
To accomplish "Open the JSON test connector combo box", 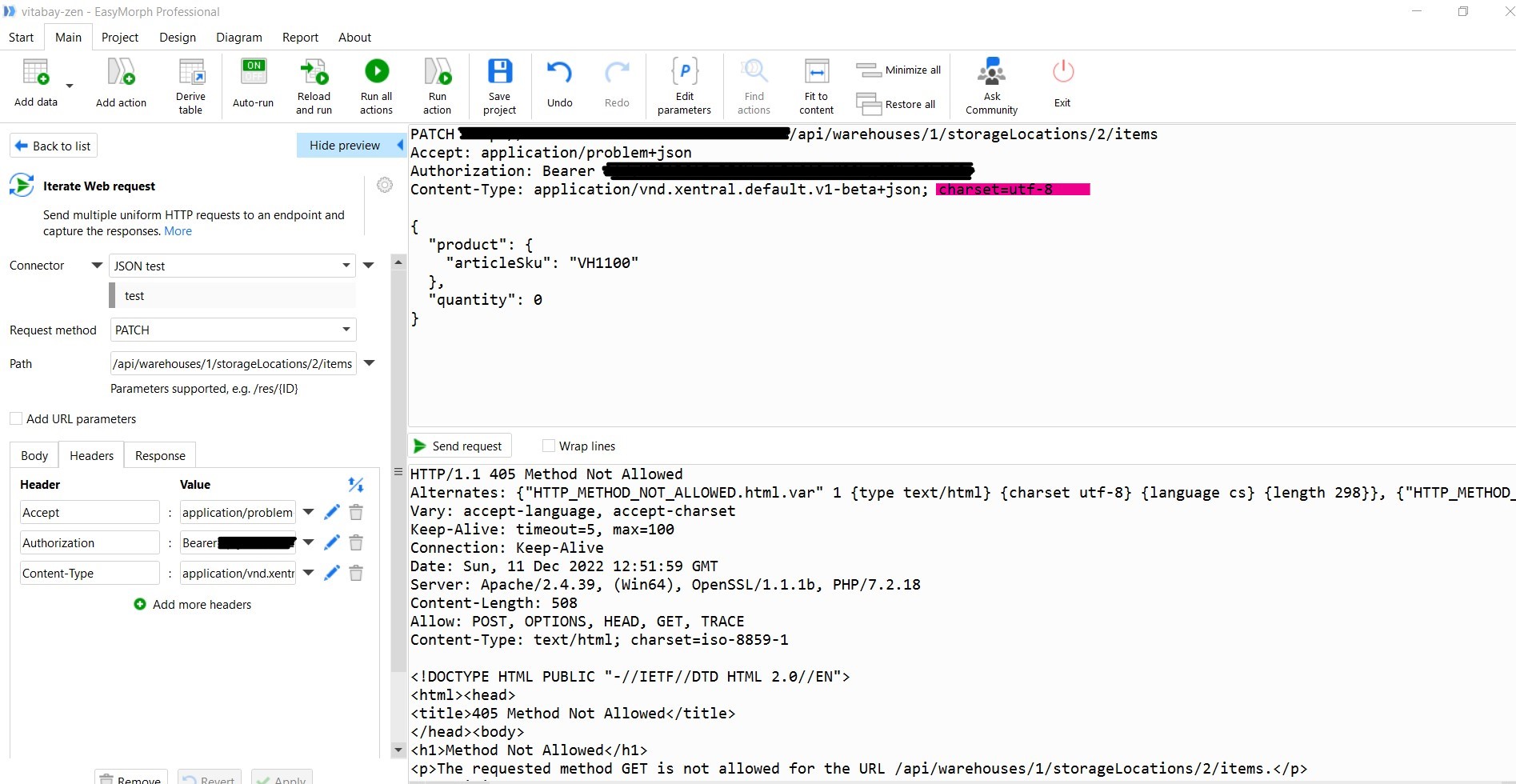I will pyautogui.click(x=232, y=266).
